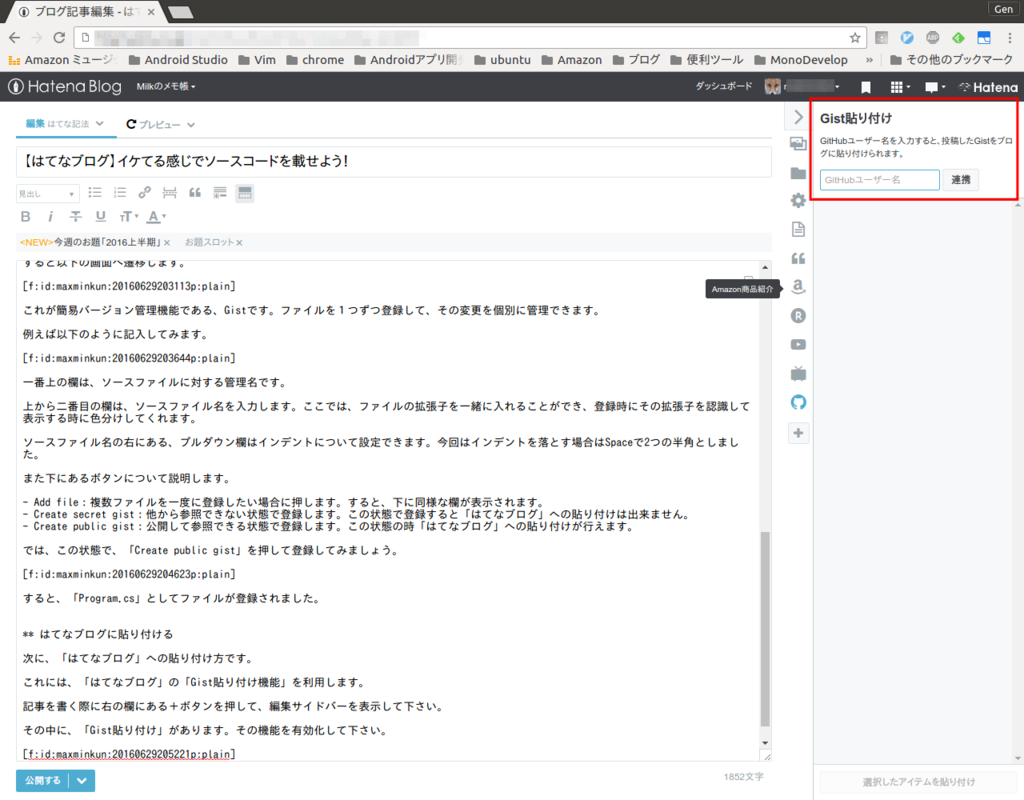Expand the preview chevron dropdown
This screenshot has width=1024, height=800.
pos(191,125)
